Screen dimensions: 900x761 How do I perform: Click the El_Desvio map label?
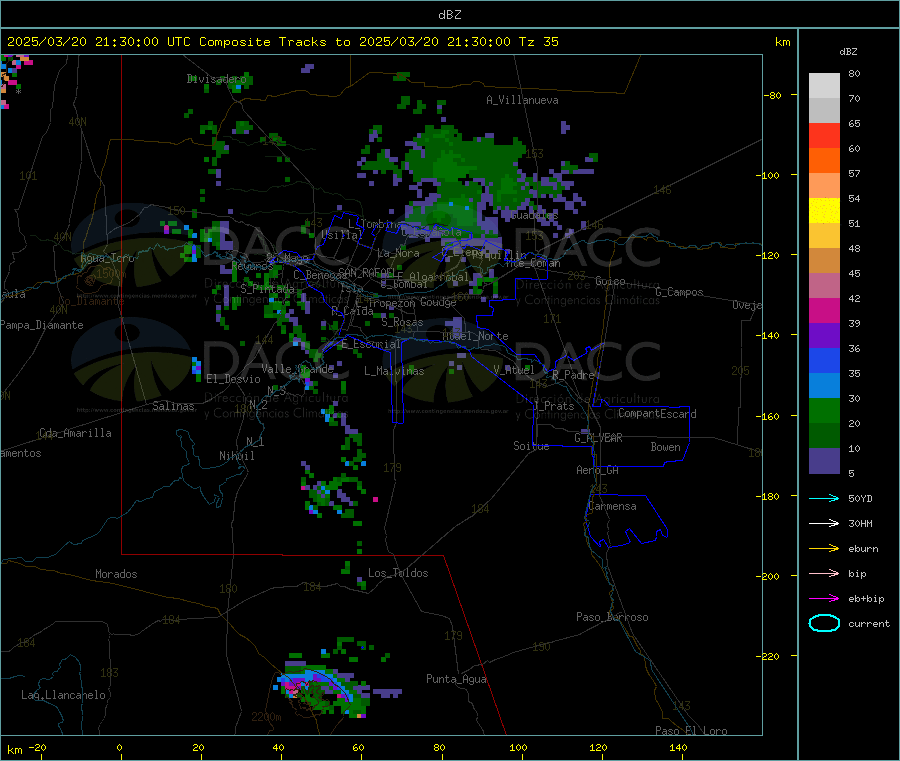[x=233, y=379]
